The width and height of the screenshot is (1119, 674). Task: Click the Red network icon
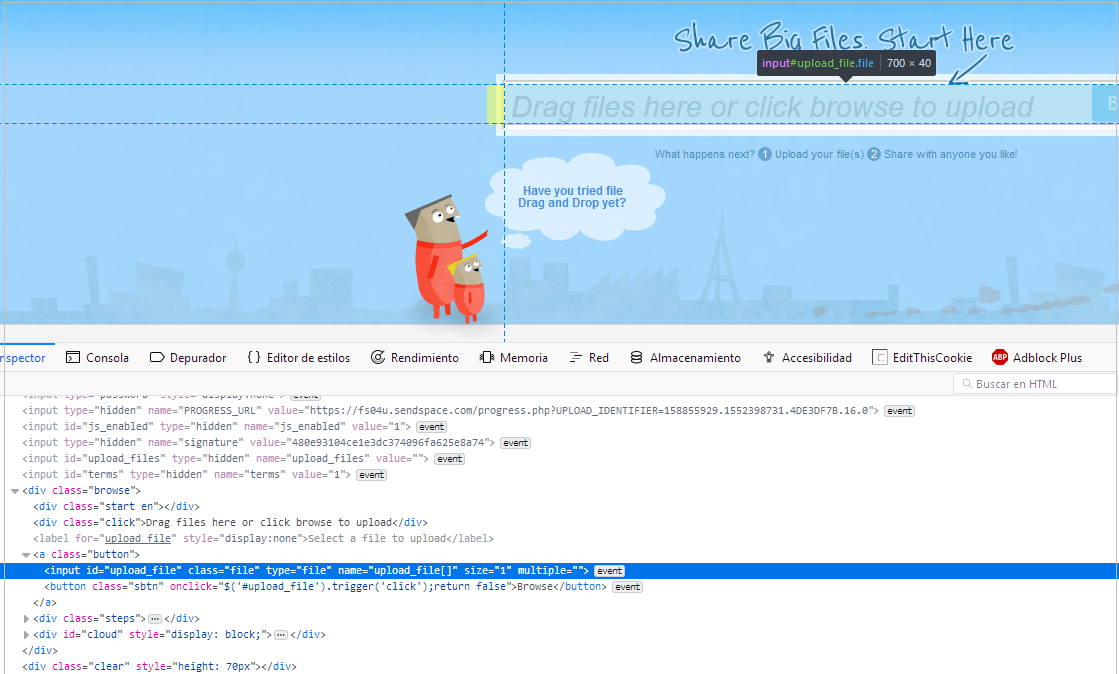576,358
